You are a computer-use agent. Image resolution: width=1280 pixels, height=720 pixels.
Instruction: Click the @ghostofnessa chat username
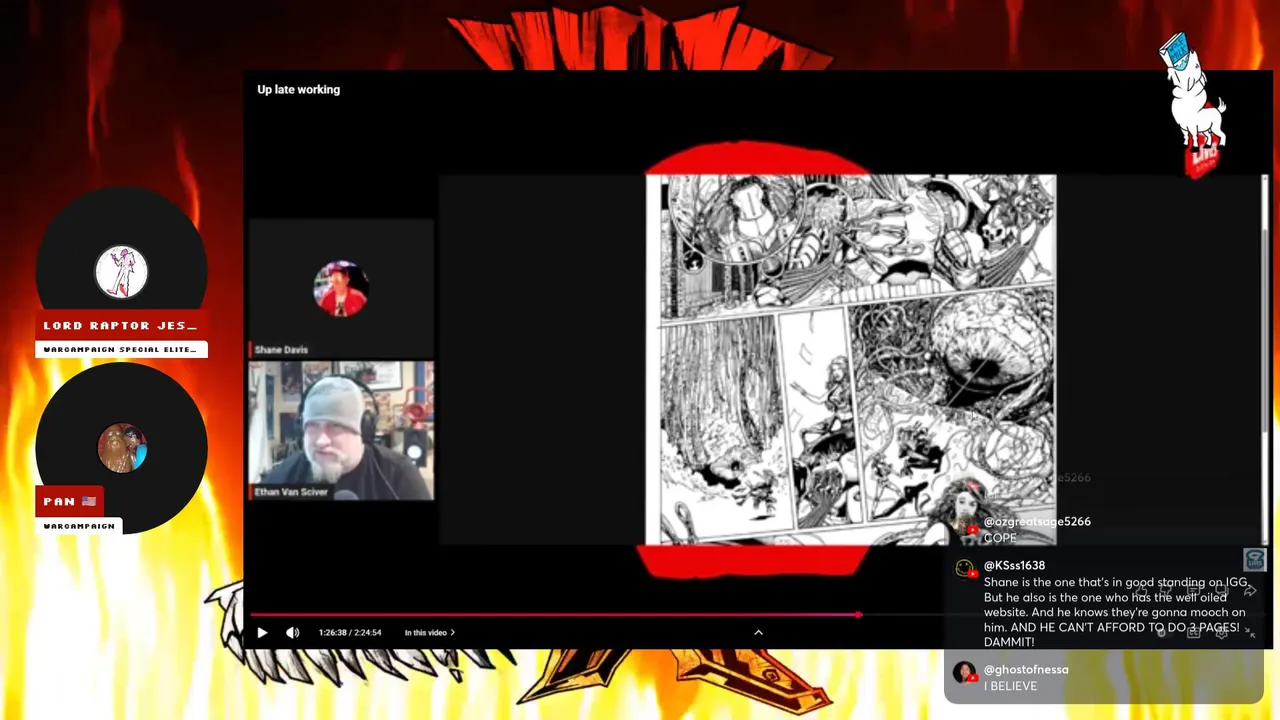coord(1026,669)
